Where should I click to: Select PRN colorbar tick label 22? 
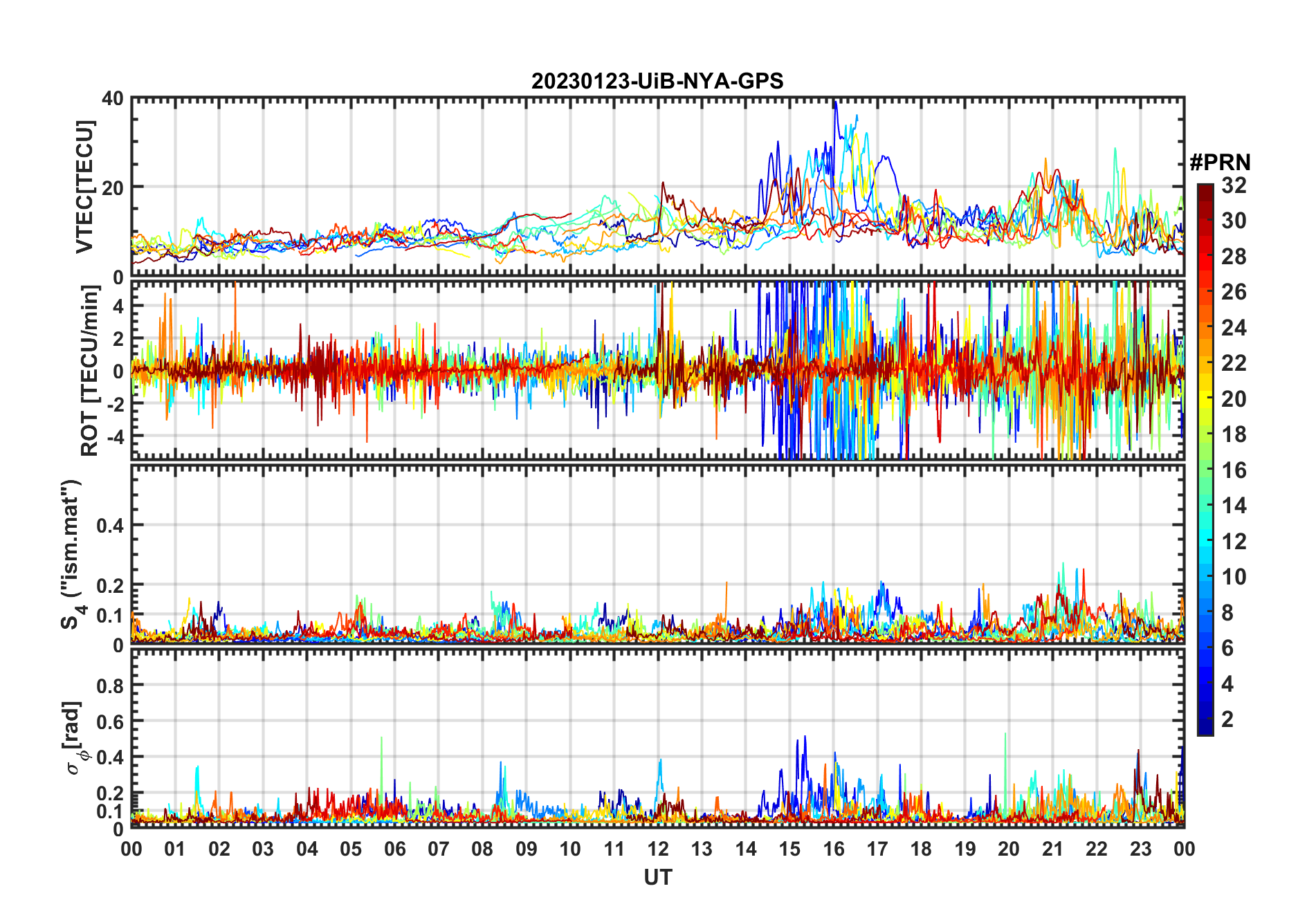click(1234, 363)
